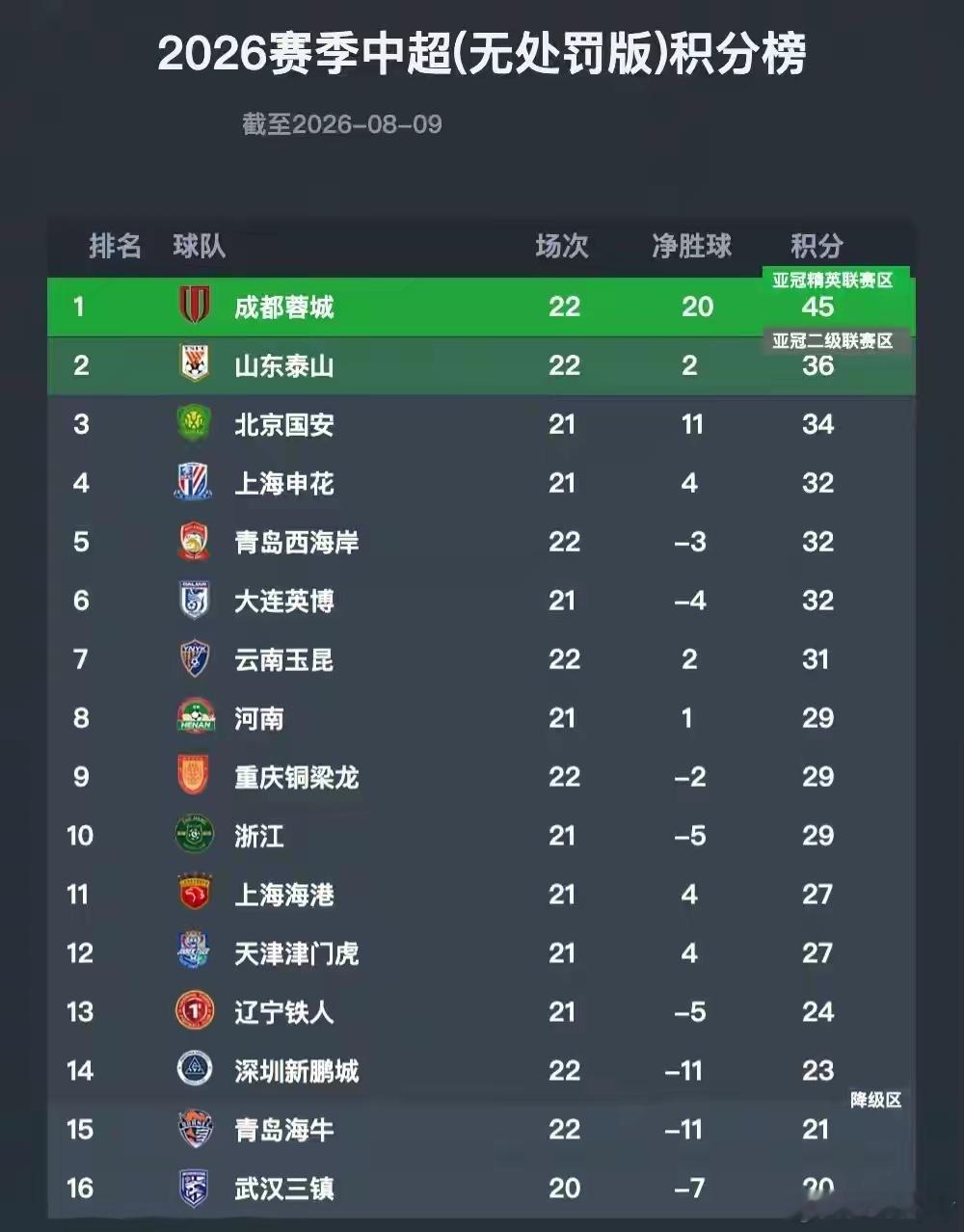Click the 亚冠精英联赛区 label
Screen dimensions: 964x1232
pos(833,281)
